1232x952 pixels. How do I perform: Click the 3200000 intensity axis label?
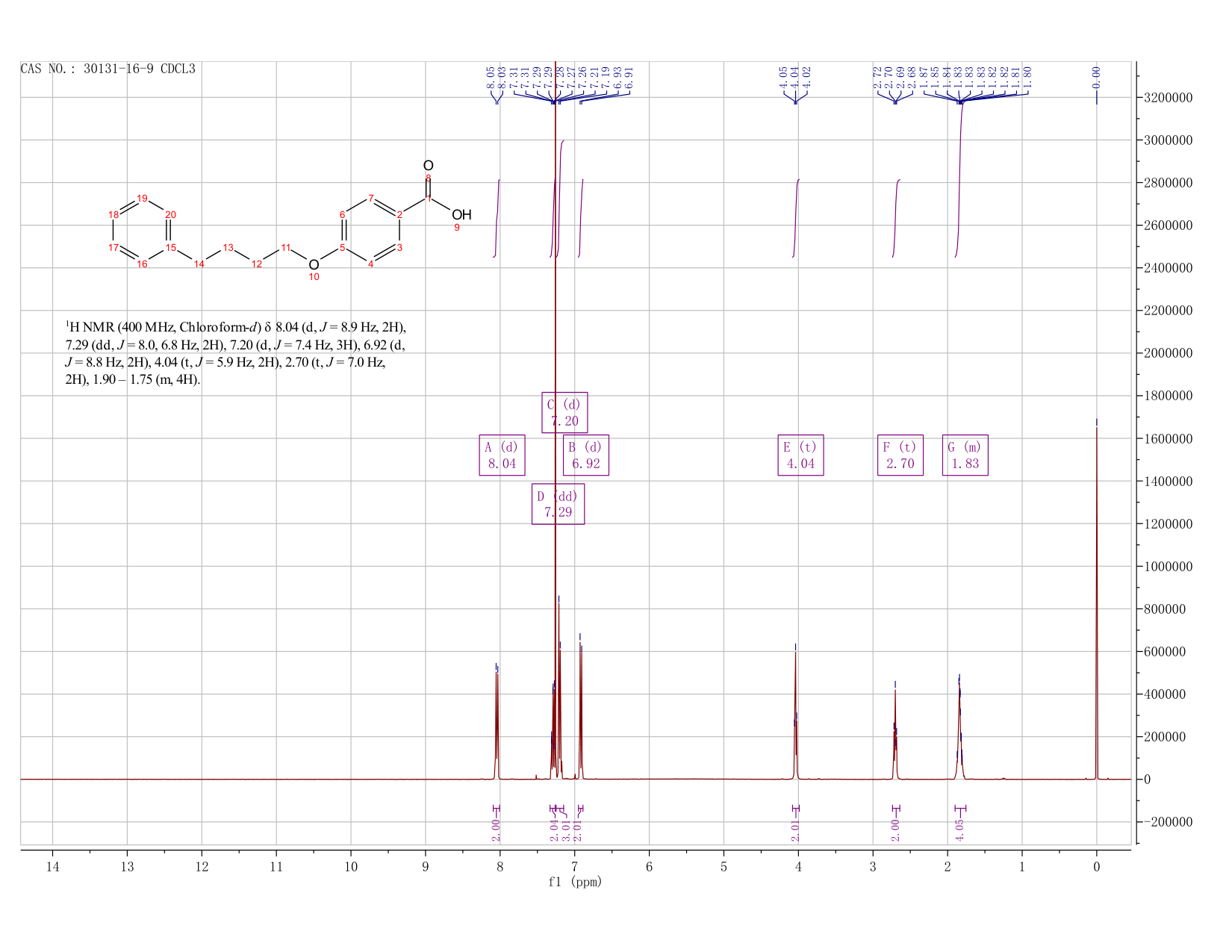[x=1167, y=98]
